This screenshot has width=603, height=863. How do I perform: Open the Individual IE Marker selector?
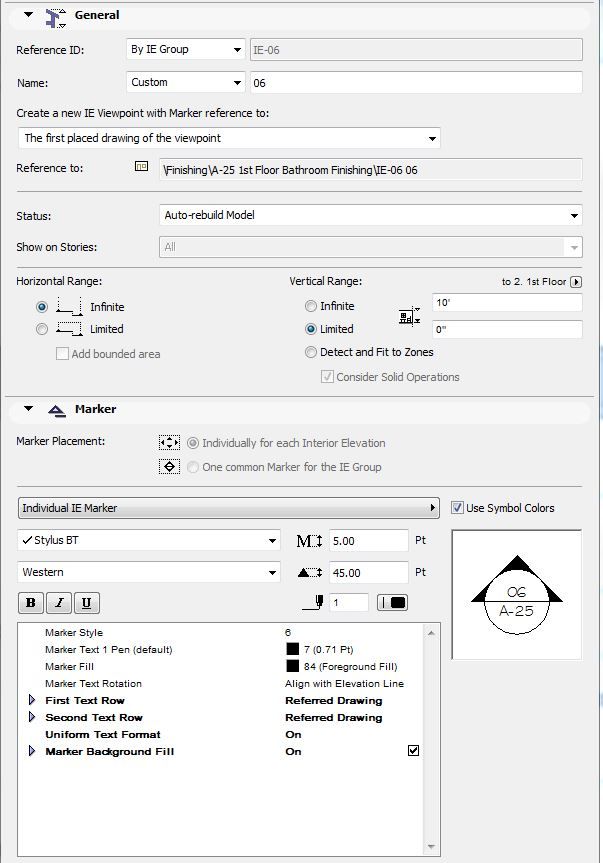pos(229,507)
